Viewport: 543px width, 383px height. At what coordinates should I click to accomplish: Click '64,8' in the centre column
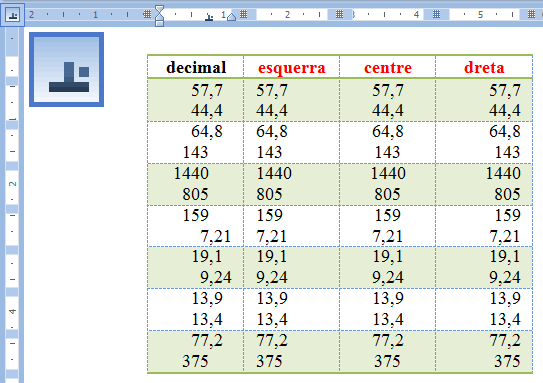pos(388,132)
